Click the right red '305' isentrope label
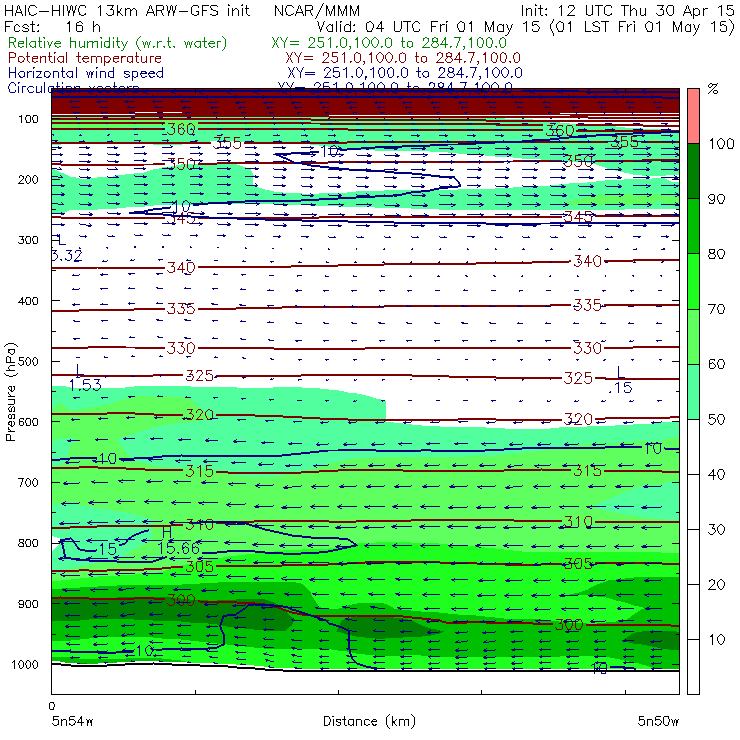 [x=578, y=563]
